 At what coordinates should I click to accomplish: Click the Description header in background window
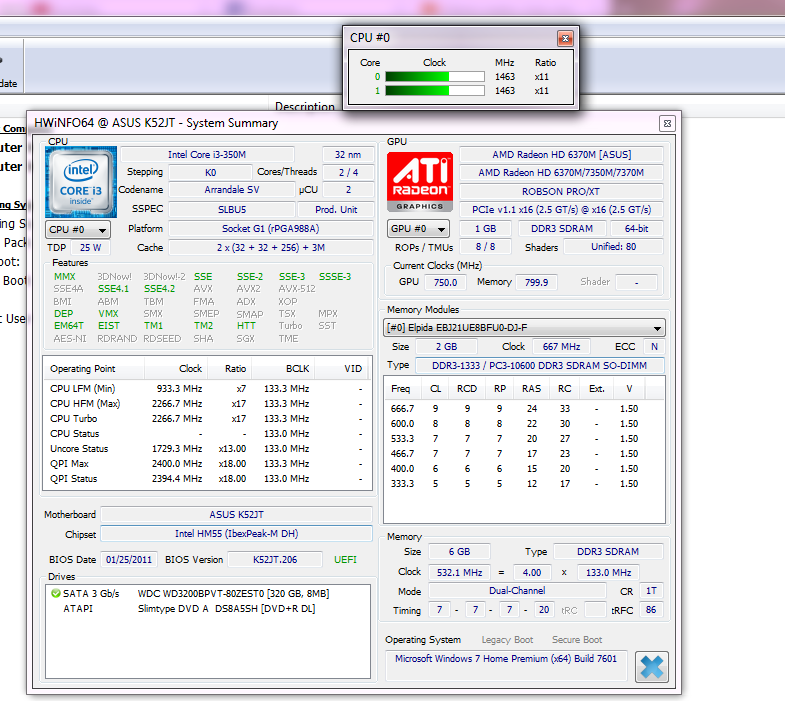point(304,106)
